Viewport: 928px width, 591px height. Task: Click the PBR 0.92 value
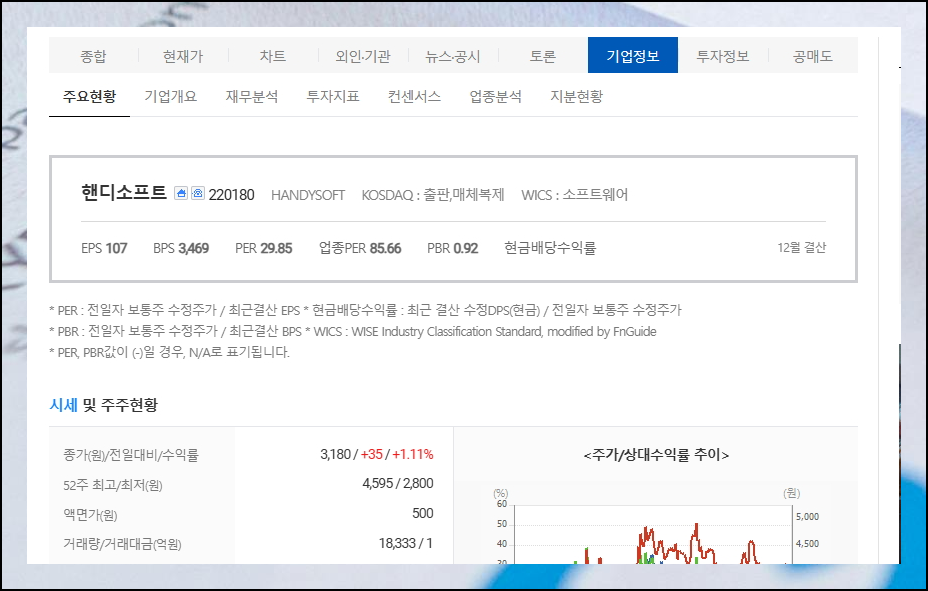pyautogui.click(x=453, y=248)
